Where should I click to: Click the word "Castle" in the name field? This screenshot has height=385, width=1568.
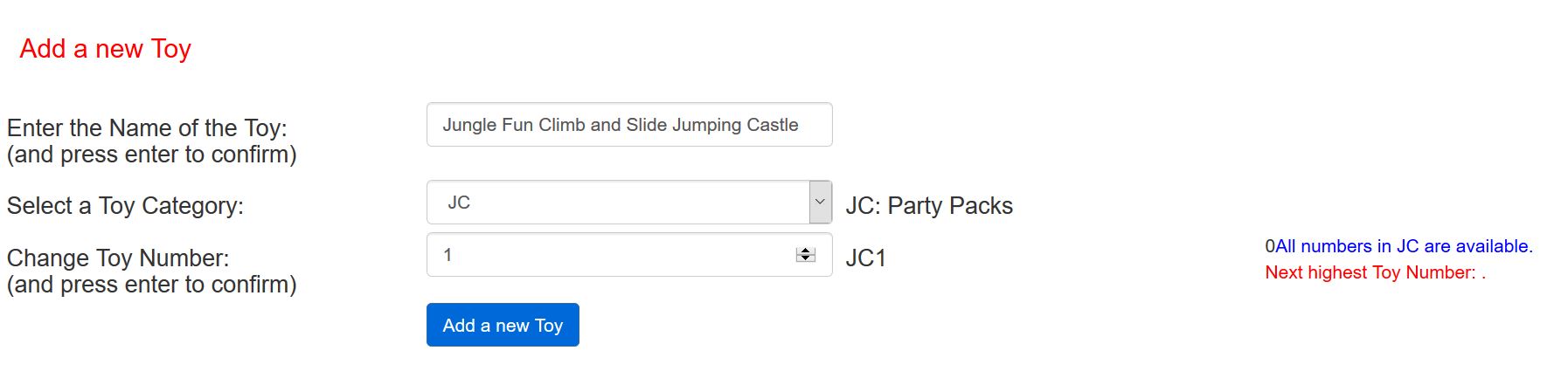click(772, 125)
